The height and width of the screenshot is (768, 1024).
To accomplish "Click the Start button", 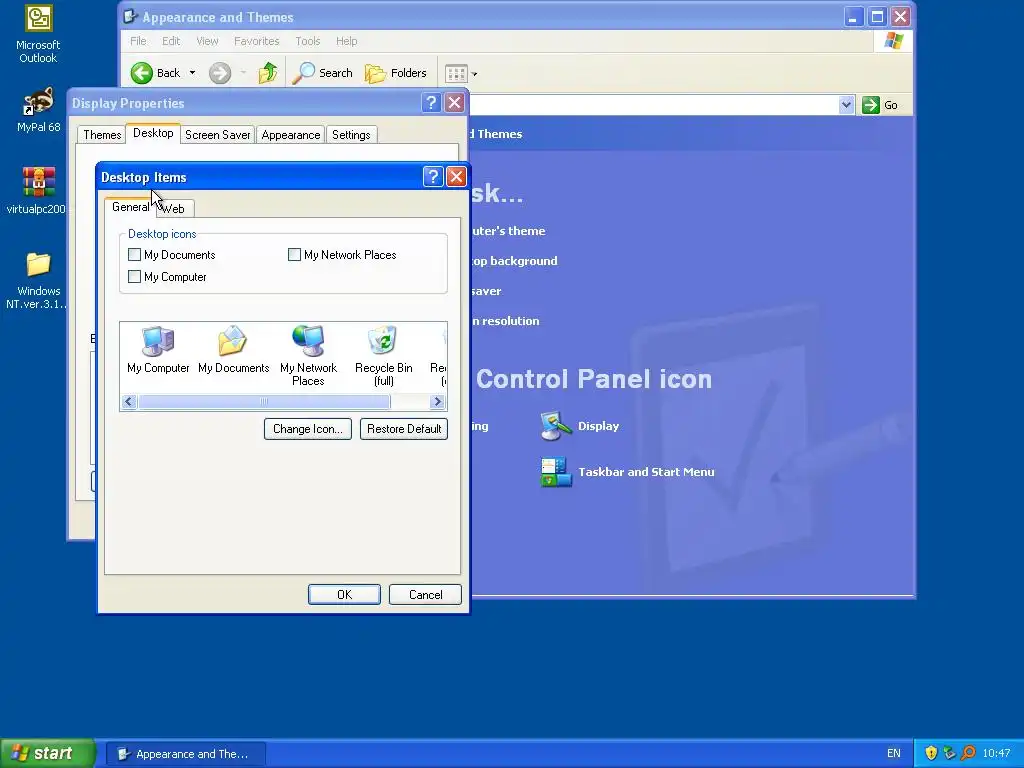I will click(47, 753).
